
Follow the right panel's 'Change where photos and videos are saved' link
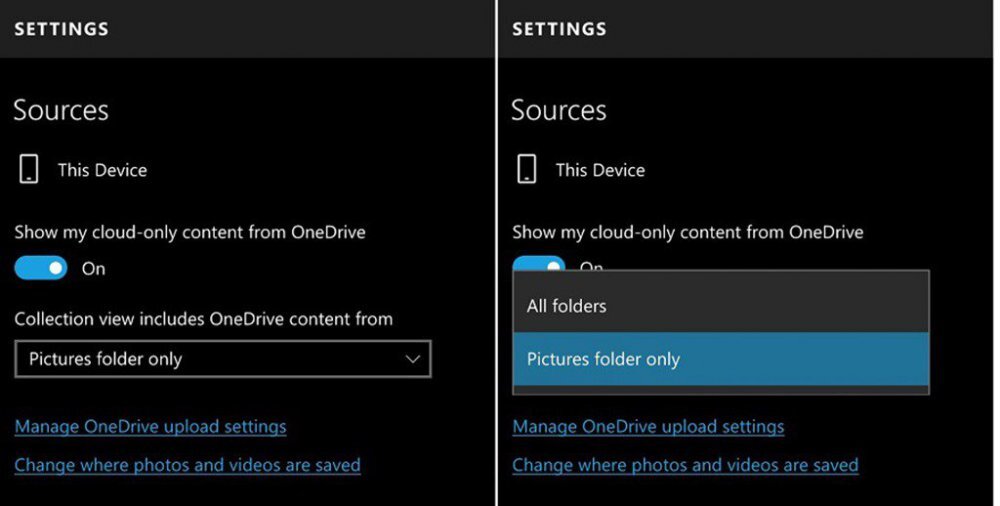coord(685,465)
